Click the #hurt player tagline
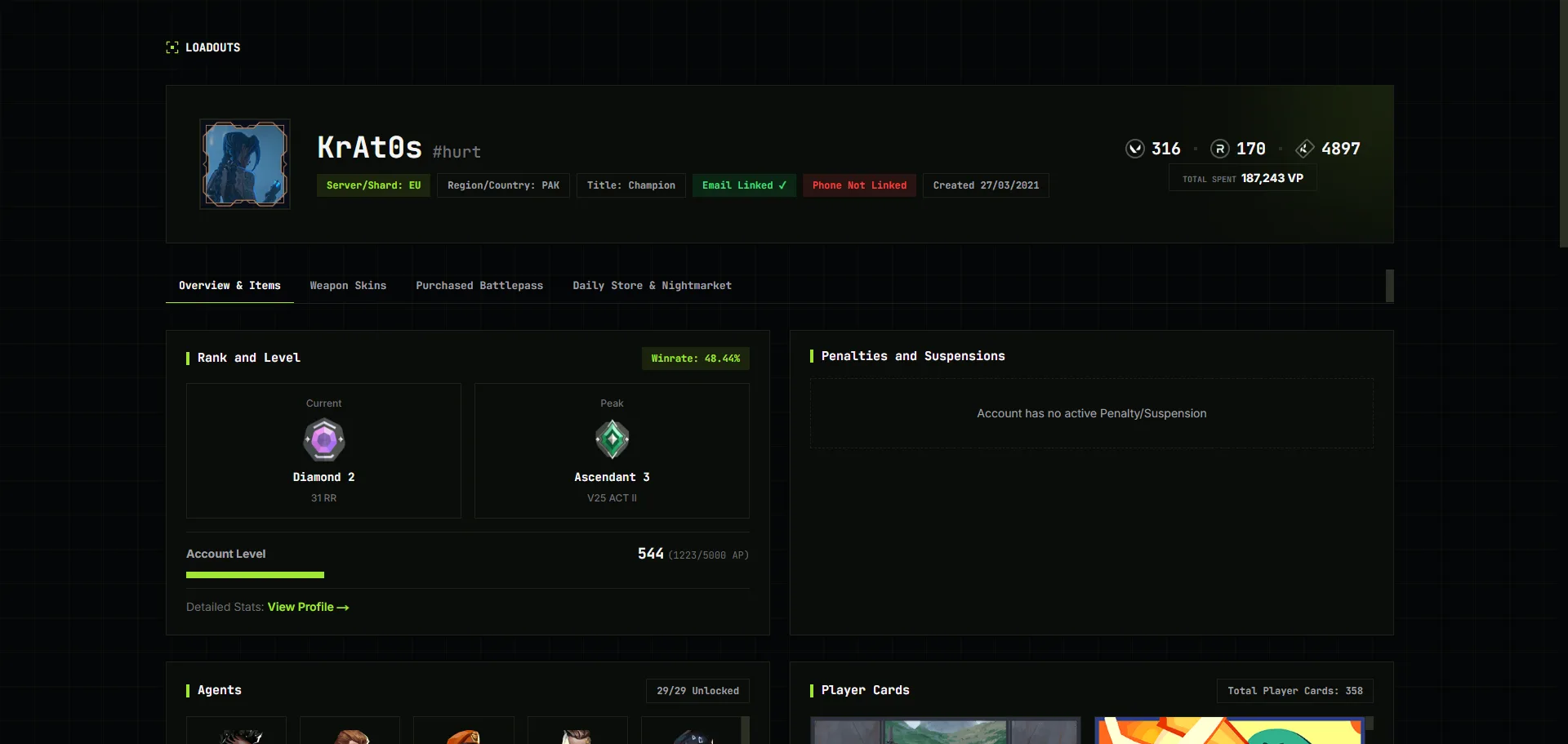Image resolution: width=1568 pixels, height=744 pixels. click(457, 152)
